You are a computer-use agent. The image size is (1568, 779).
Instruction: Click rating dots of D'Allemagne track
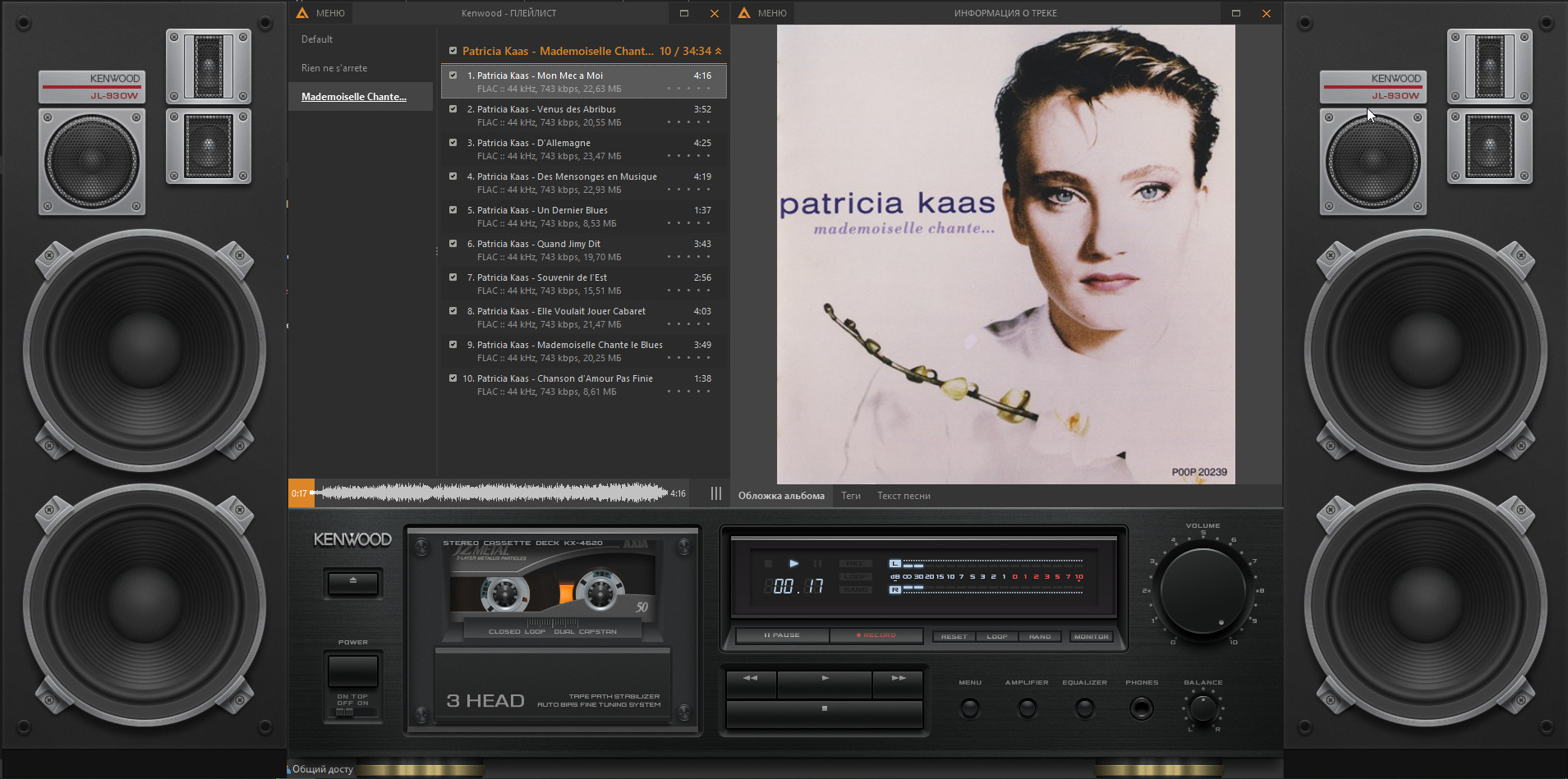[688, 156]
